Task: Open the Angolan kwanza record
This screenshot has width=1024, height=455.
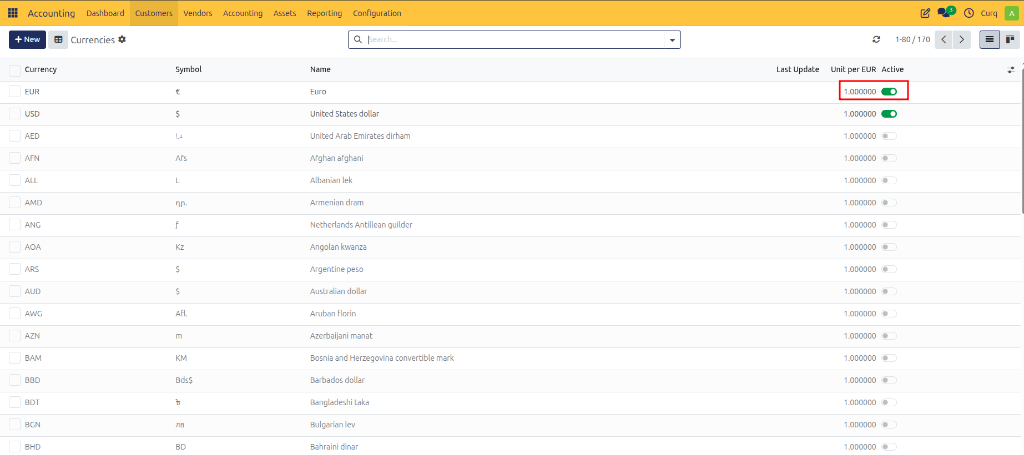Action: tap(338, 247)
